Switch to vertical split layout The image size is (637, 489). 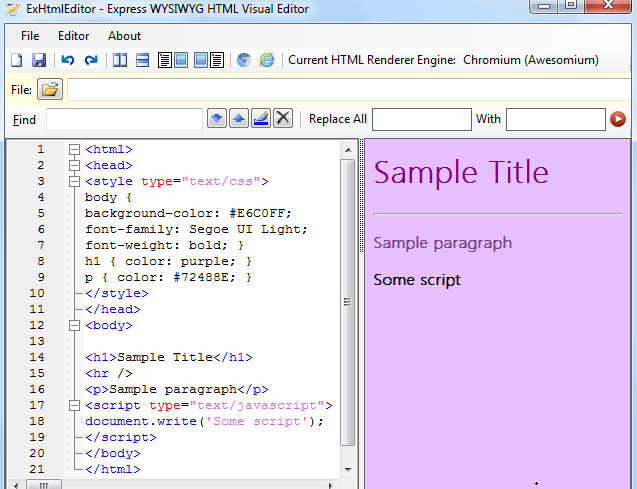[x=120, y=61]
